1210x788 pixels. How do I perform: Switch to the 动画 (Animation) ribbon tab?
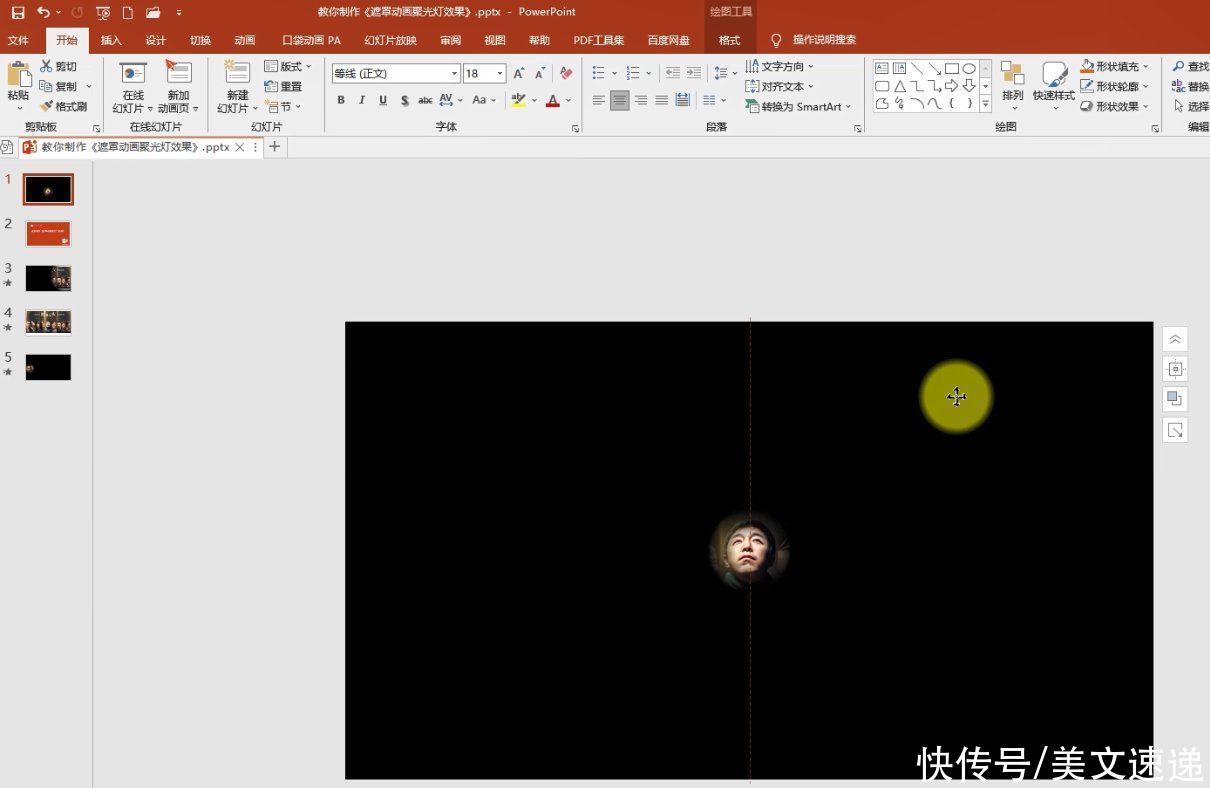tap(244, 40)
